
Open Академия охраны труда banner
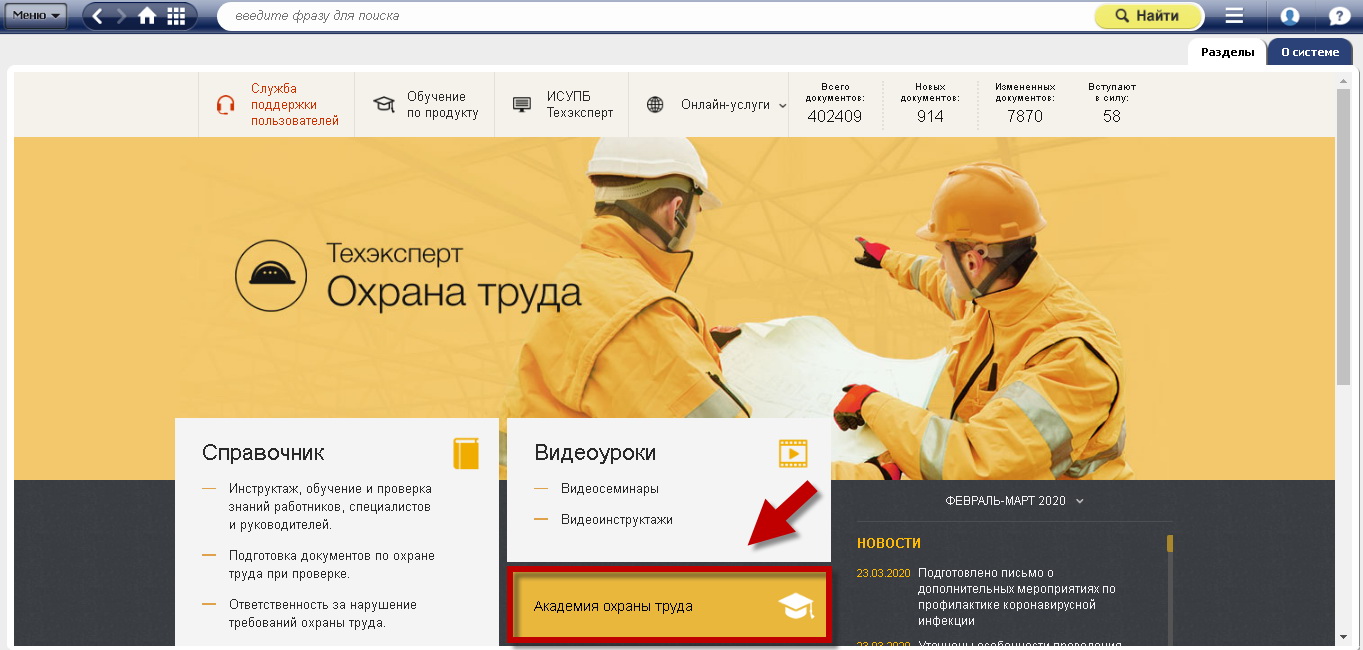pyautogui.click(x=670, y=606)
